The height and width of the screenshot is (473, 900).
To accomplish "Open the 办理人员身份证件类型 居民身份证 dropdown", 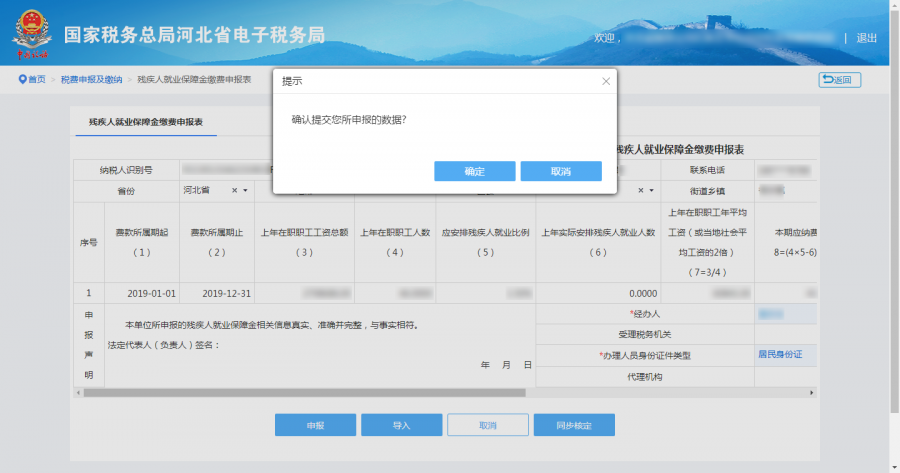I will (785, 354).
